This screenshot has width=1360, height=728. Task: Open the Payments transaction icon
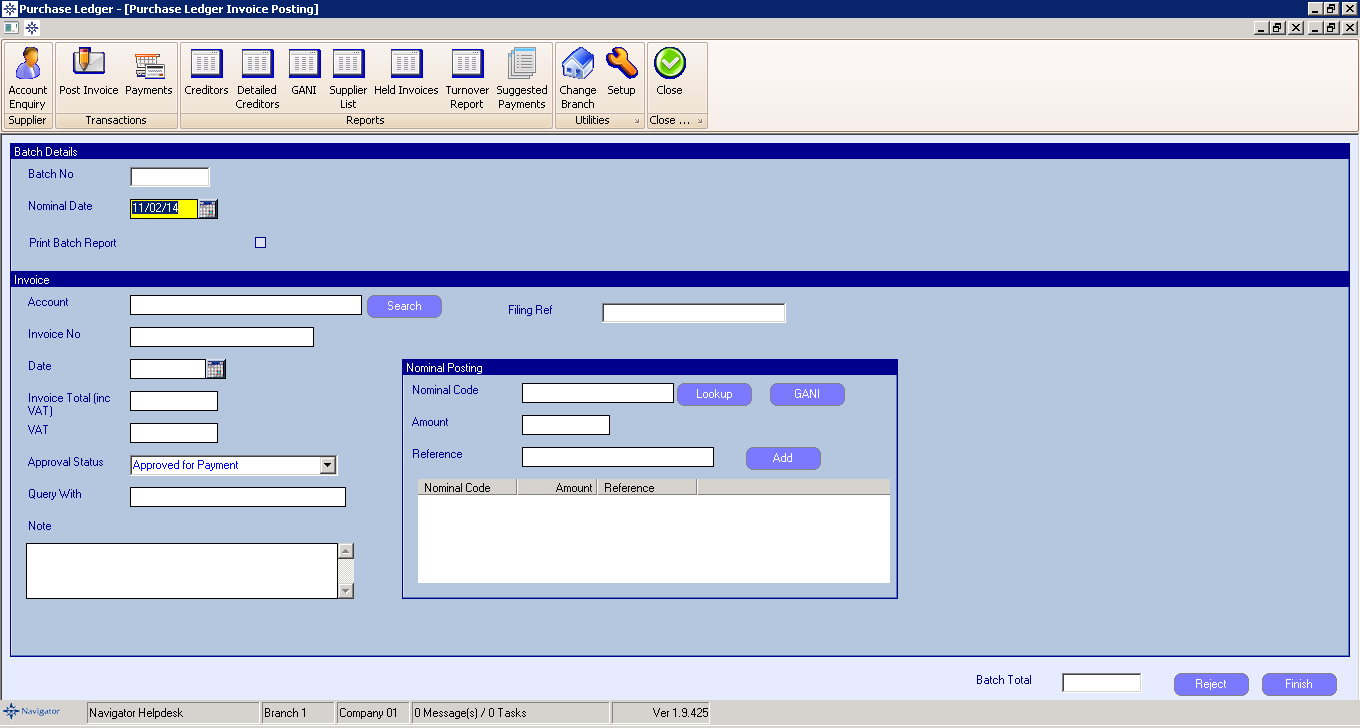(x=149, y=72)
